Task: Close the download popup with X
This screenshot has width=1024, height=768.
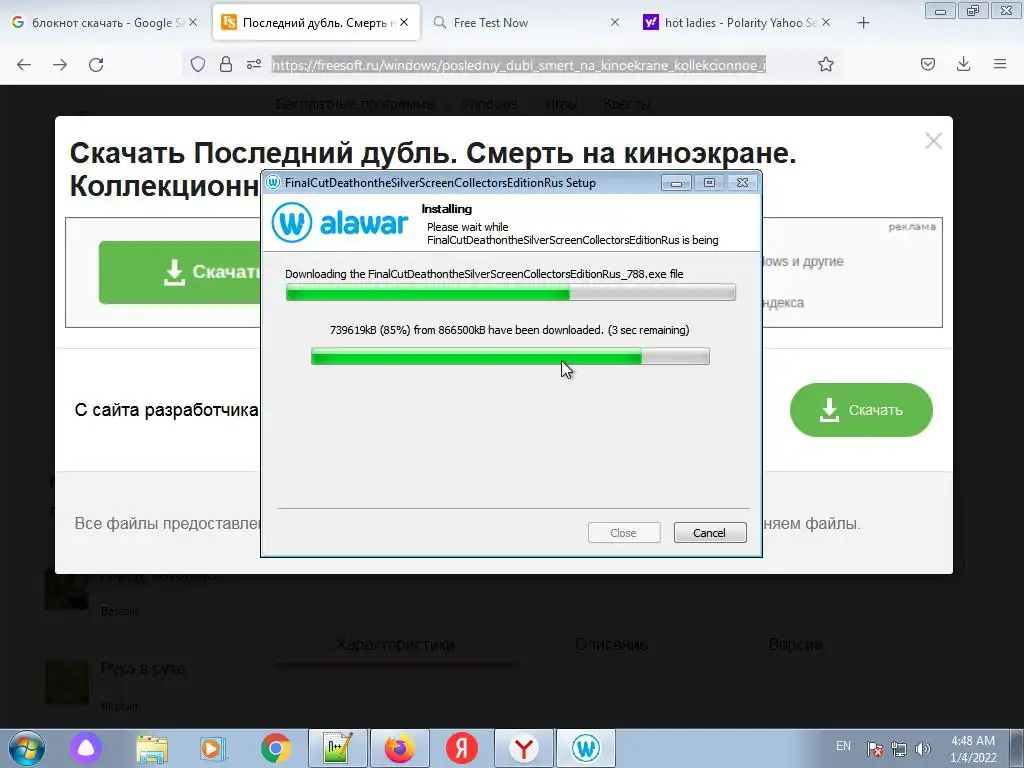Action: pos(933,140)
